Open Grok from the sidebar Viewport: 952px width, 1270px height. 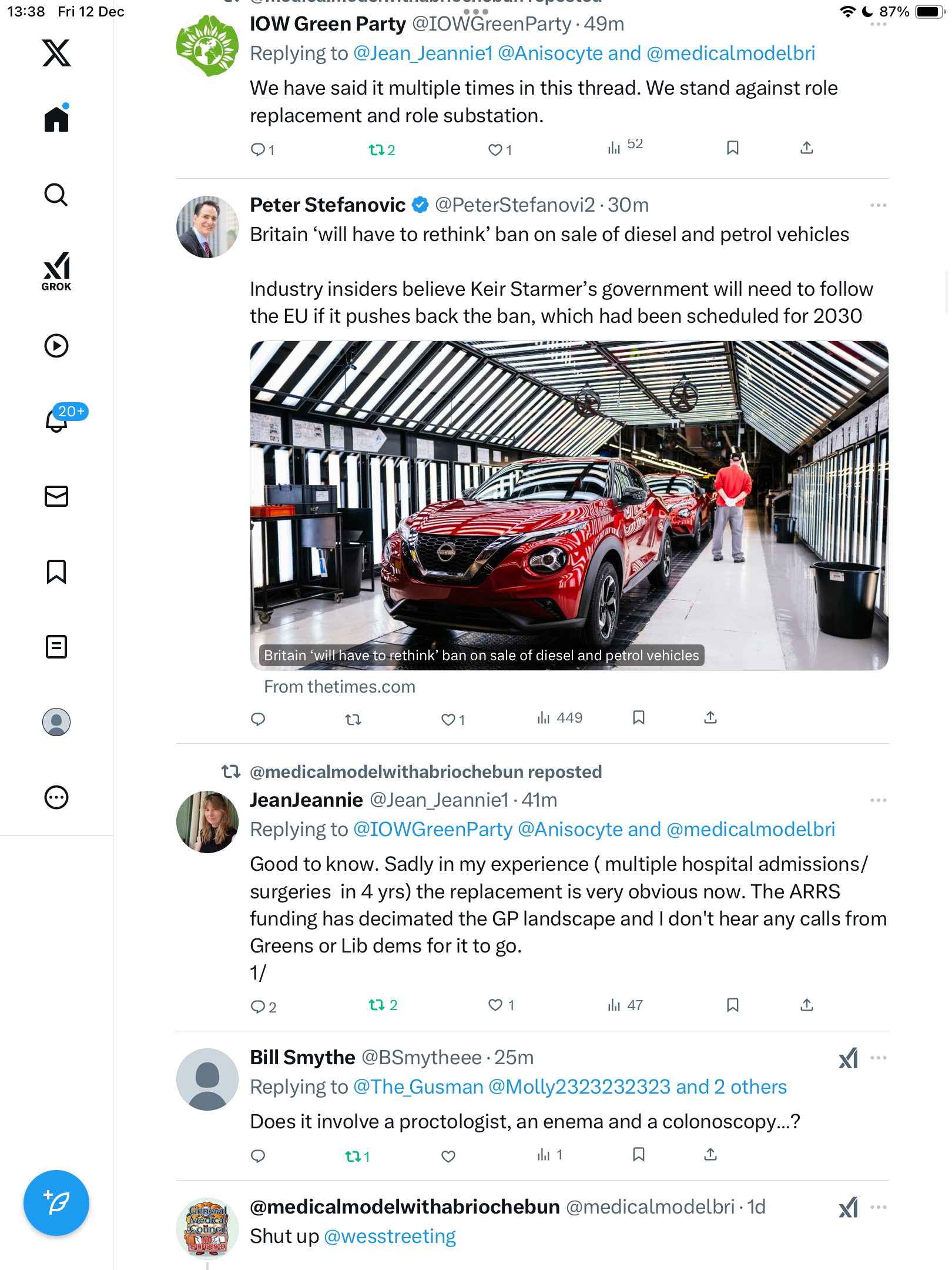tap(56, 271)
